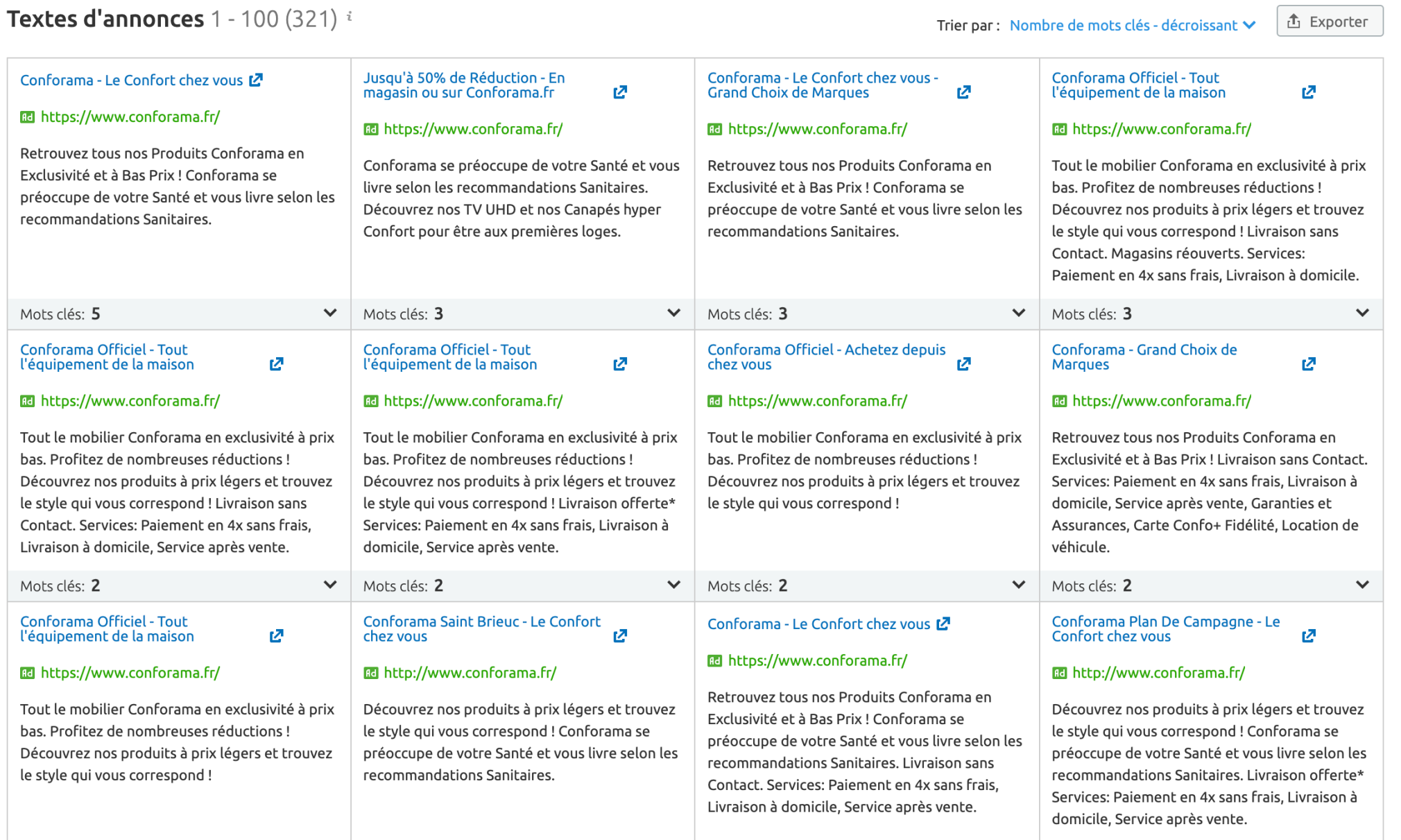Expand 'Mots clés: 3' in the top-row 'Conforama Officiel' card

pyautogui.click(x=1362, y=314)
